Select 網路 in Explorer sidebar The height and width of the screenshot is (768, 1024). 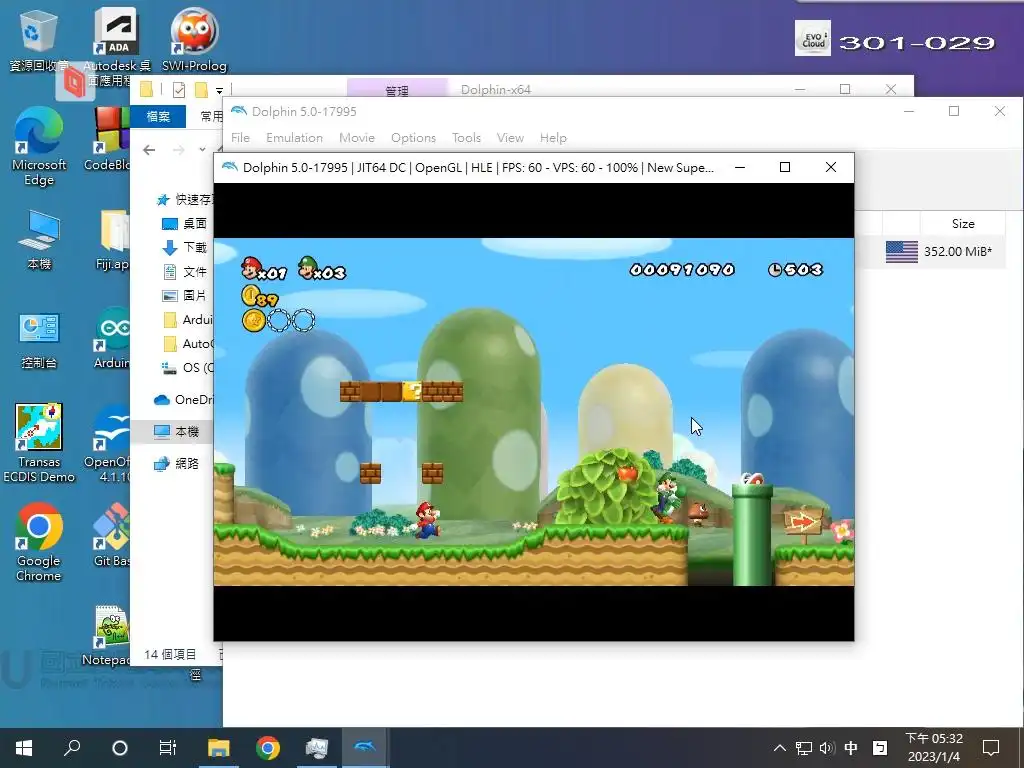[175, 464]
